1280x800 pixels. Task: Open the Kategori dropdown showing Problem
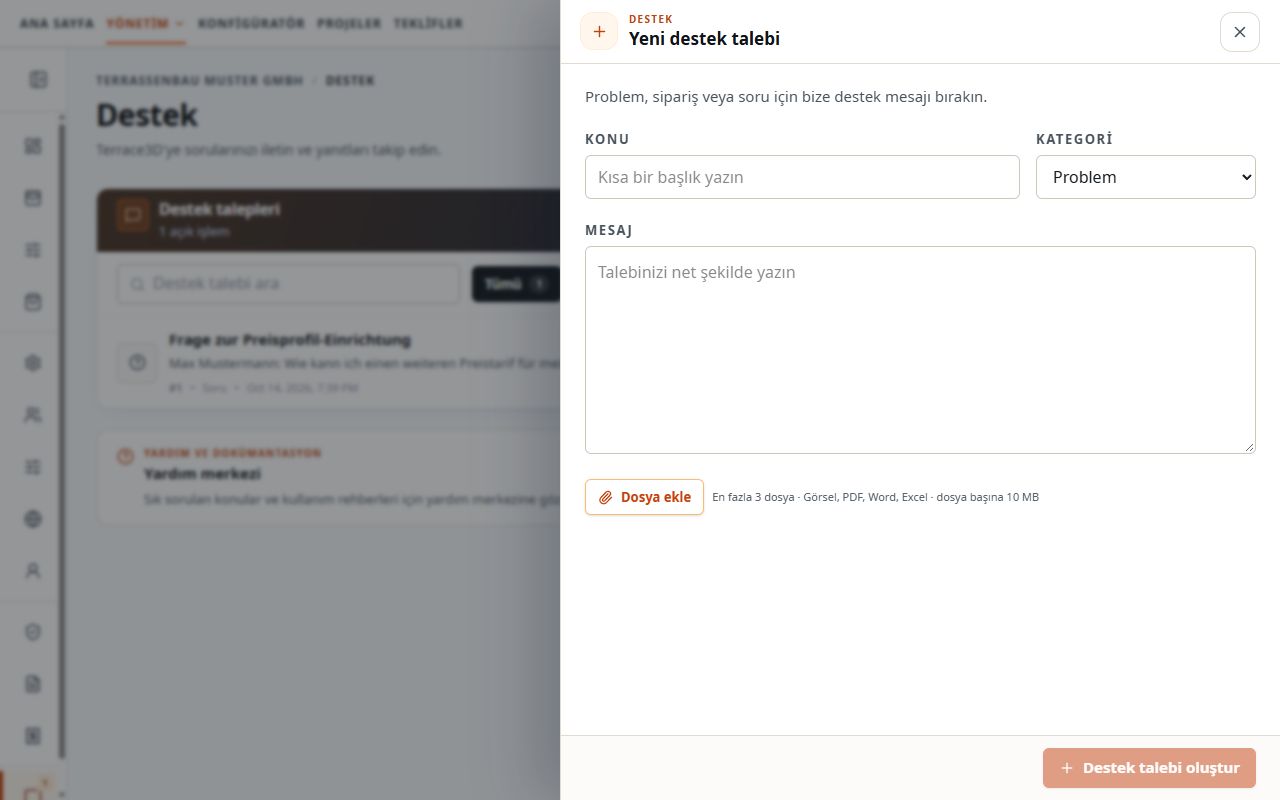point(1146,177)
